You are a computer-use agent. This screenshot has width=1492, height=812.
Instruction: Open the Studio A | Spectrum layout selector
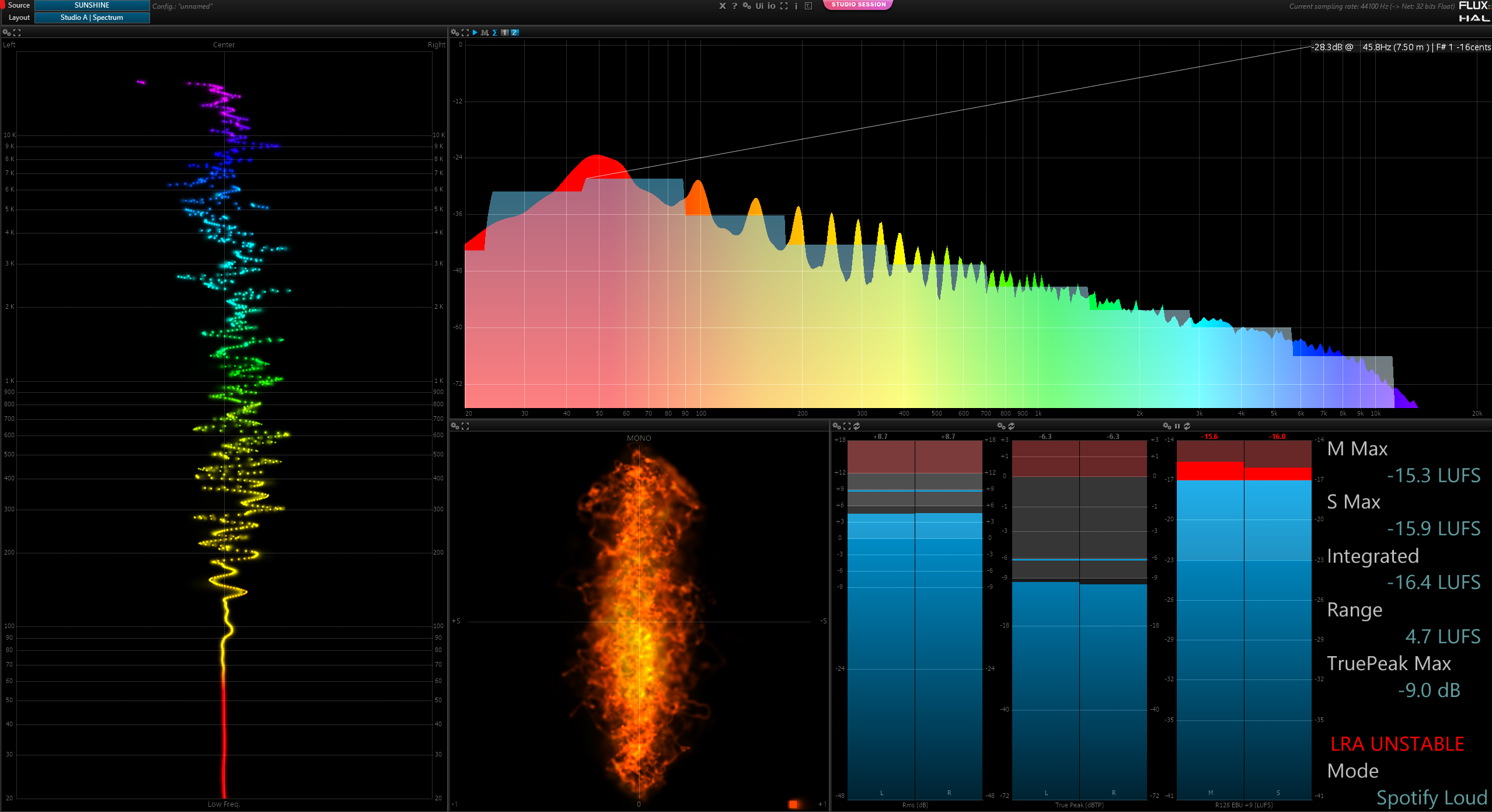pos(92,18)
